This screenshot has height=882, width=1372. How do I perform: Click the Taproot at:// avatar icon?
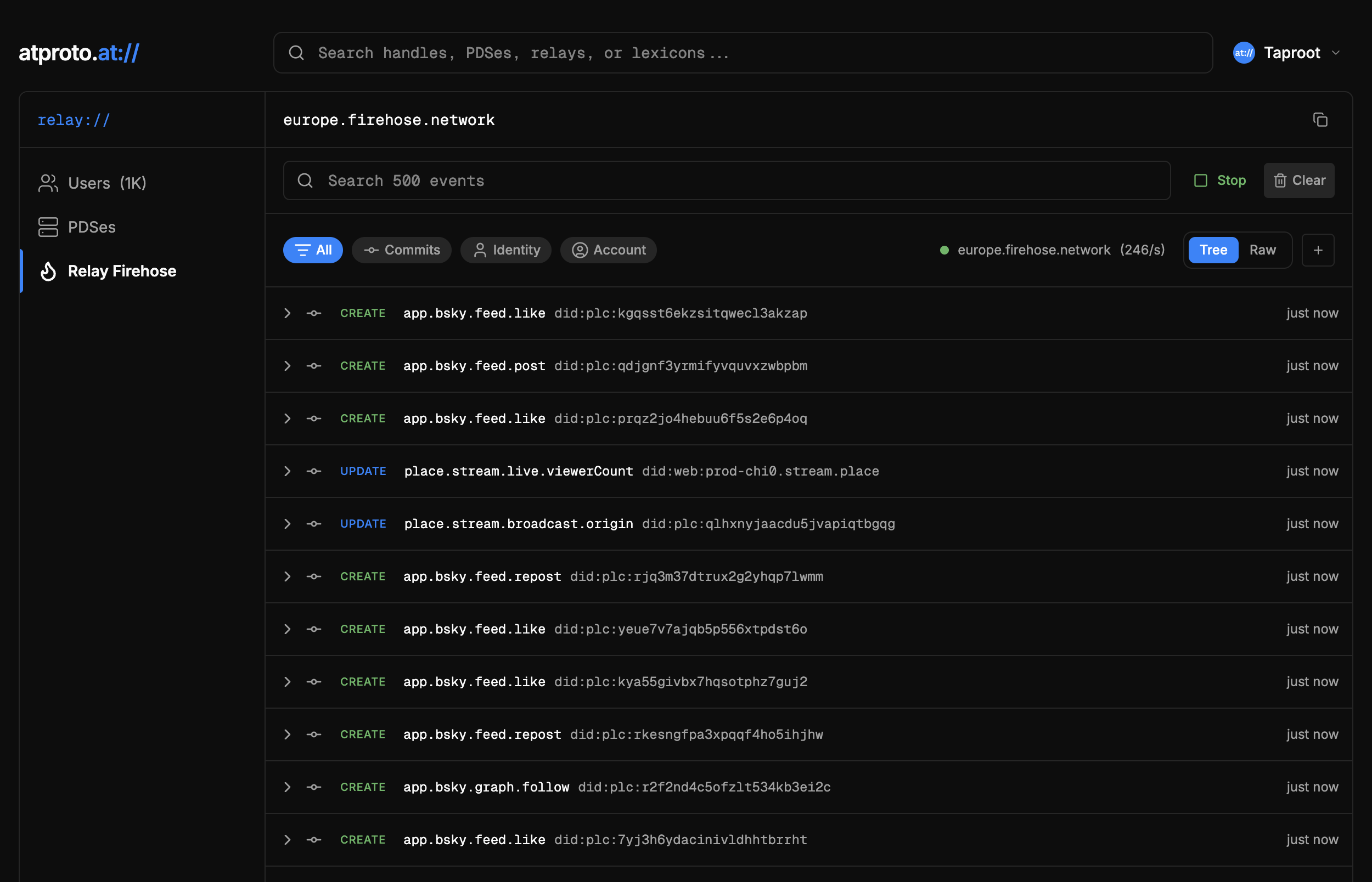click(x=1243, y=53)
